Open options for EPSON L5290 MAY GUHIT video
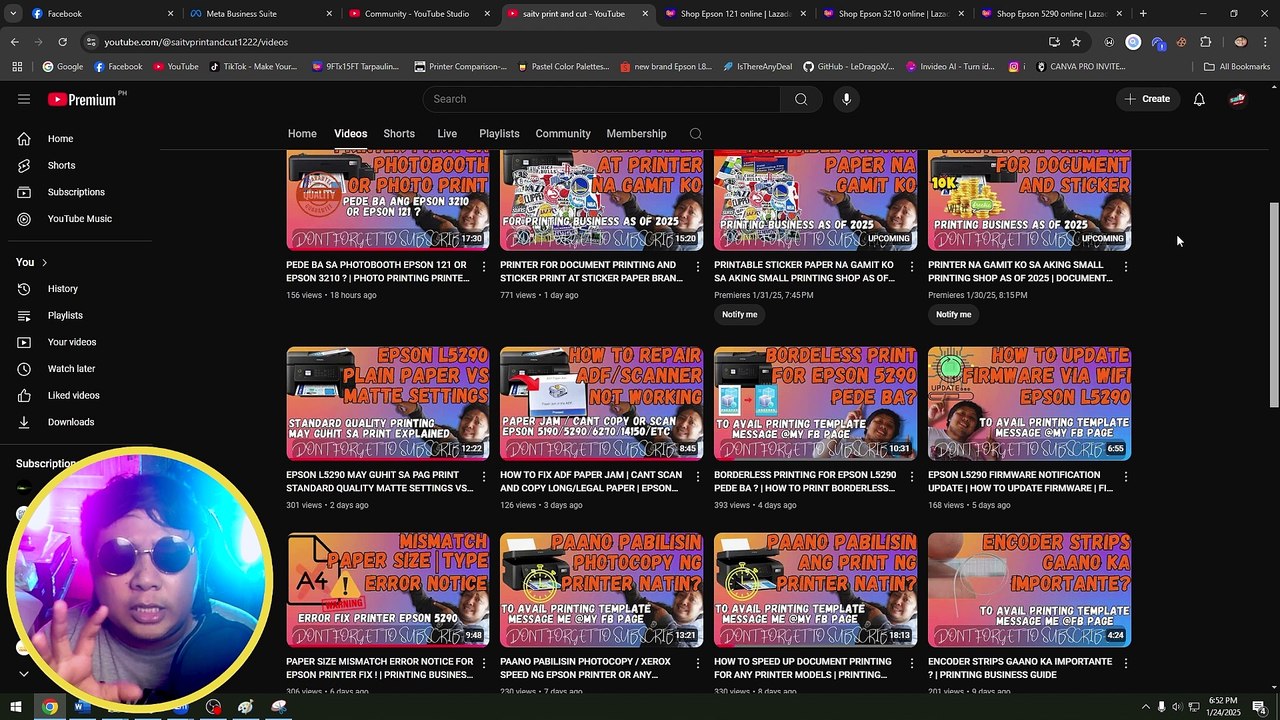1280x720 pixels. (x=484, y=477)
